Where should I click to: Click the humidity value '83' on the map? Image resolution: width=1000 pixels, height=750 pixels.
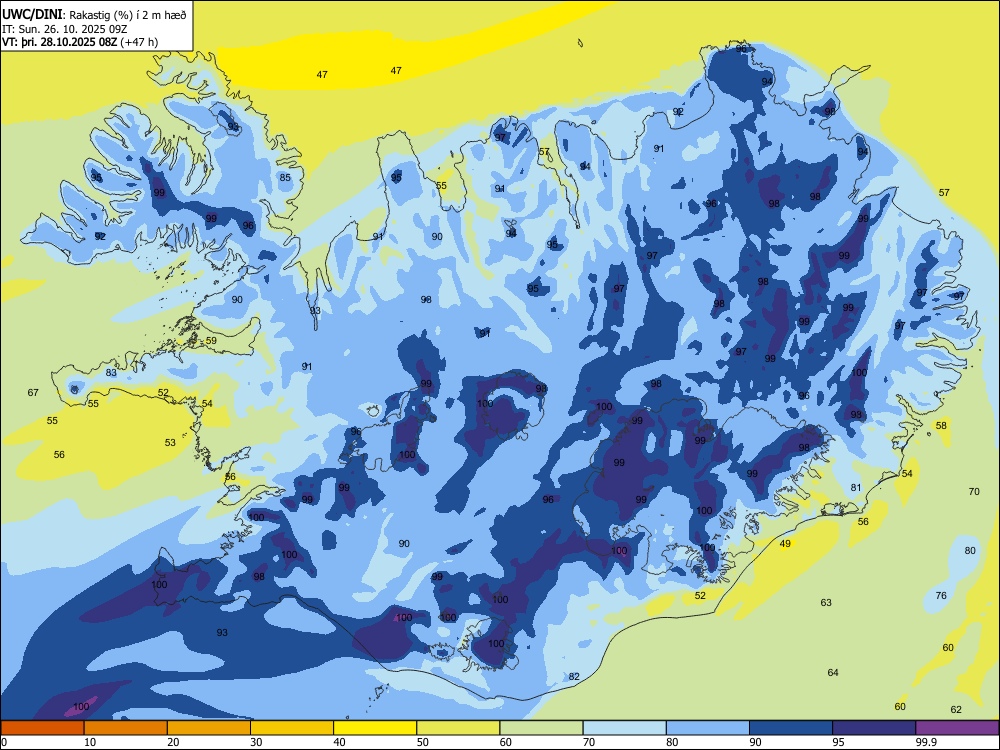point(111,372)
